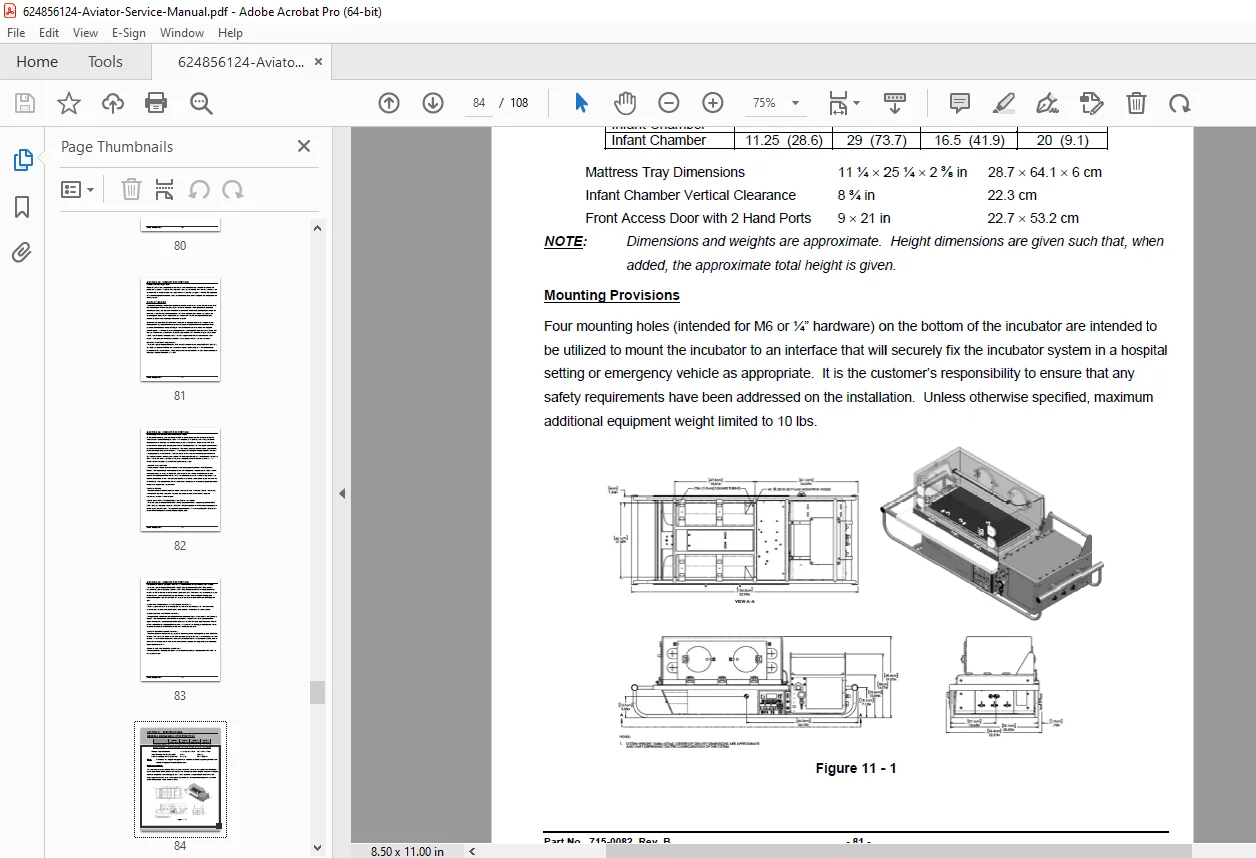The height and width of the screenshot is (858, 1256).
Task: Select page 84 thumbnail
Action: (x=180, y=779)
